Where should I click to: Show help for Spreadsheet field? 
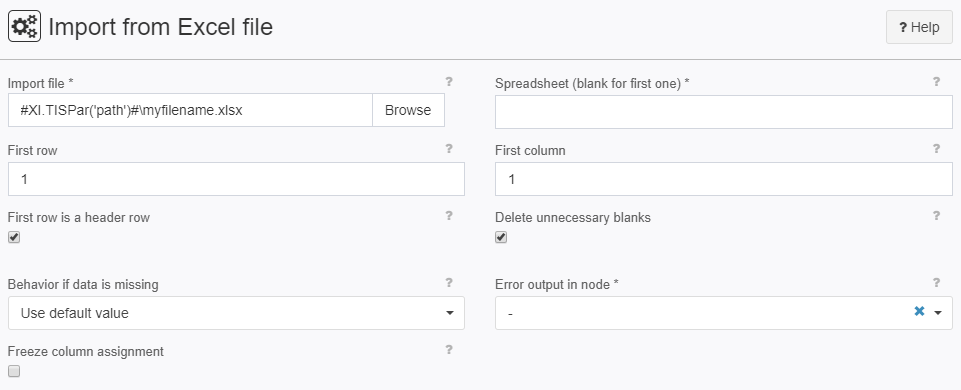click(936, 81)
